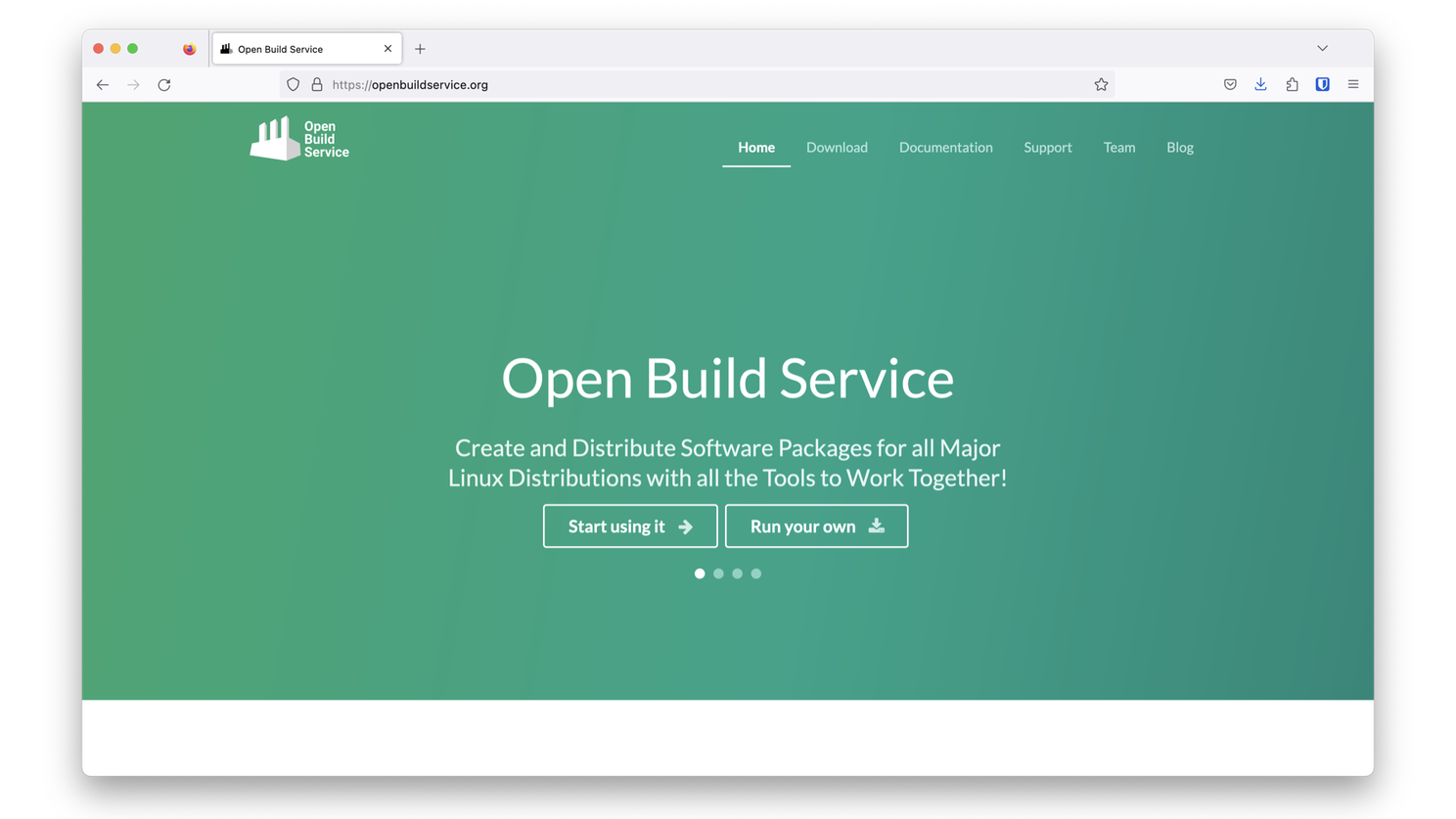
Task: Open the Bitwarden extension icon
Action: tap(1322, 85)
